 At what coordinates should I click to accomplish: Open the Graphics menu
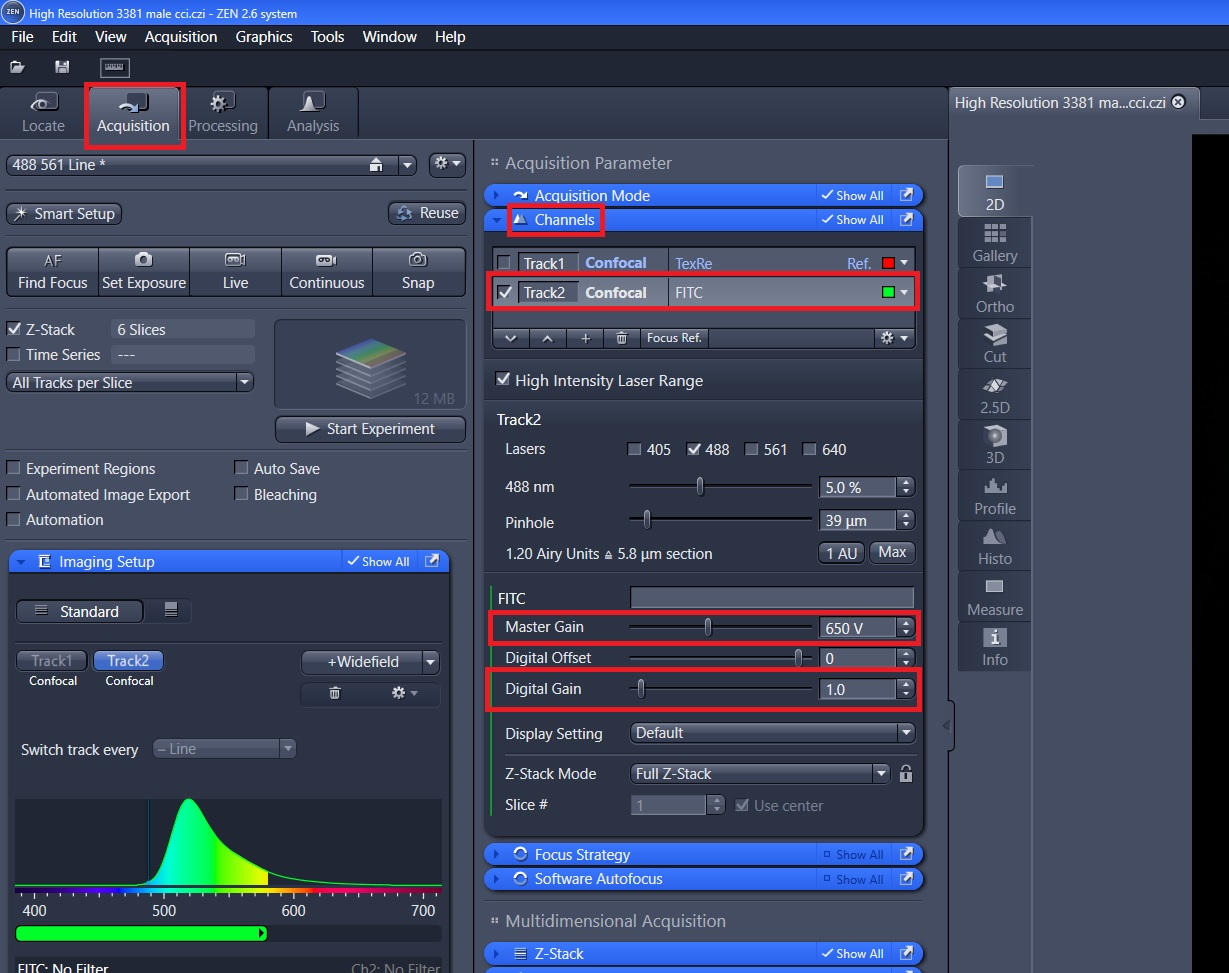(264, 37)
